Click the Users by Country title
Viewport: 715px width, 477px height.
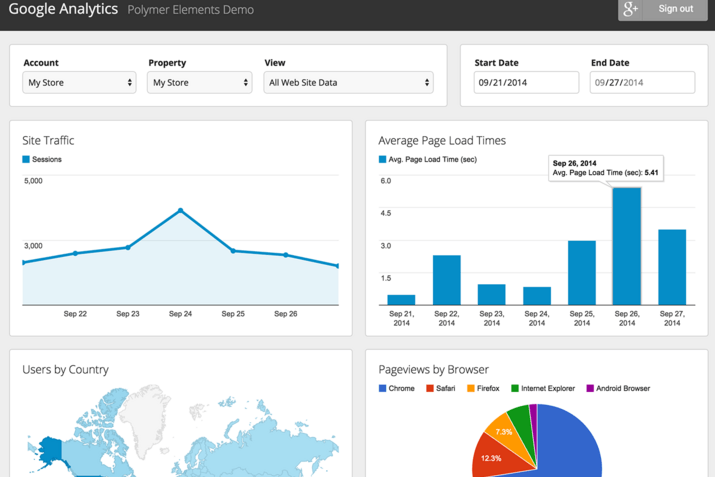(x=65, y=369)
